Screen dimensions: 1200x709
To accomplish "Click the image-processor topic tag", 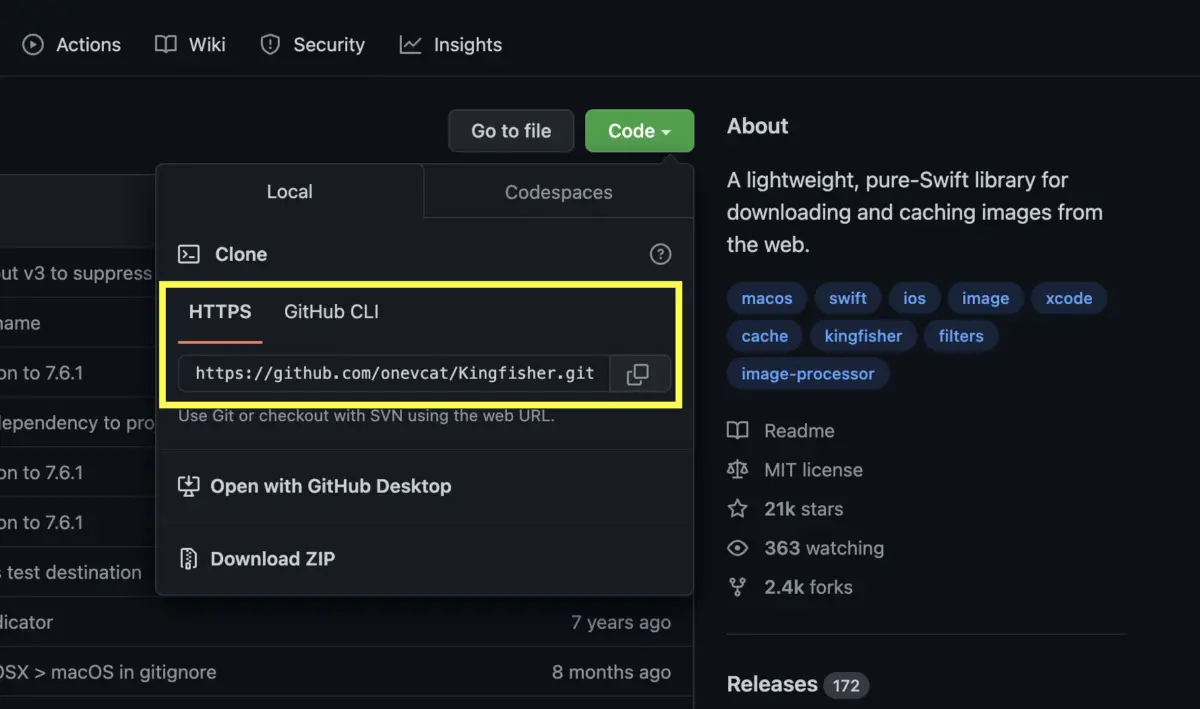I will [x=808, y=374].
